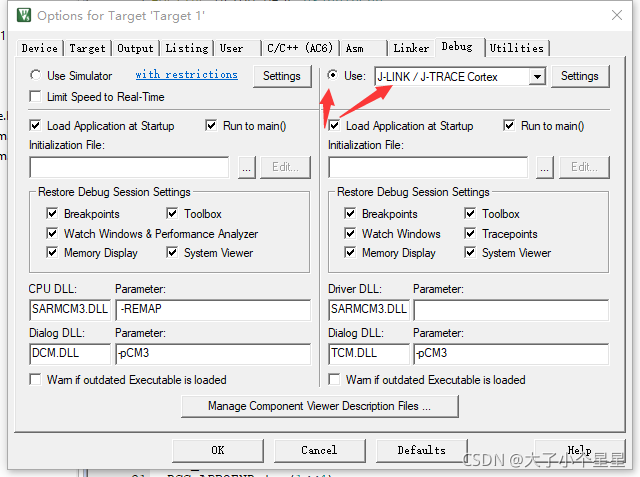
Task: Toggle simulator Toolbox checkbox
Action: [172, 213]
